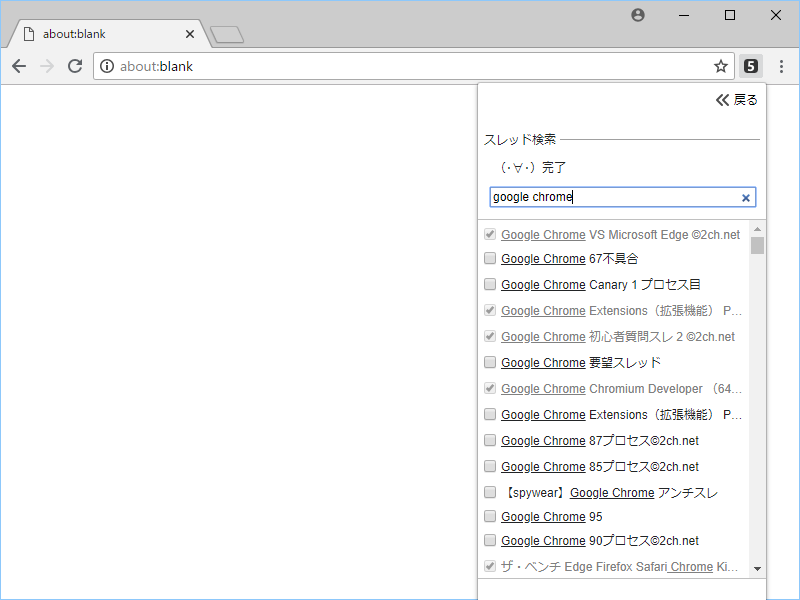The image size is (800, 600).
Task: Bookmark this page with the star icon
Action: (720, 66)
